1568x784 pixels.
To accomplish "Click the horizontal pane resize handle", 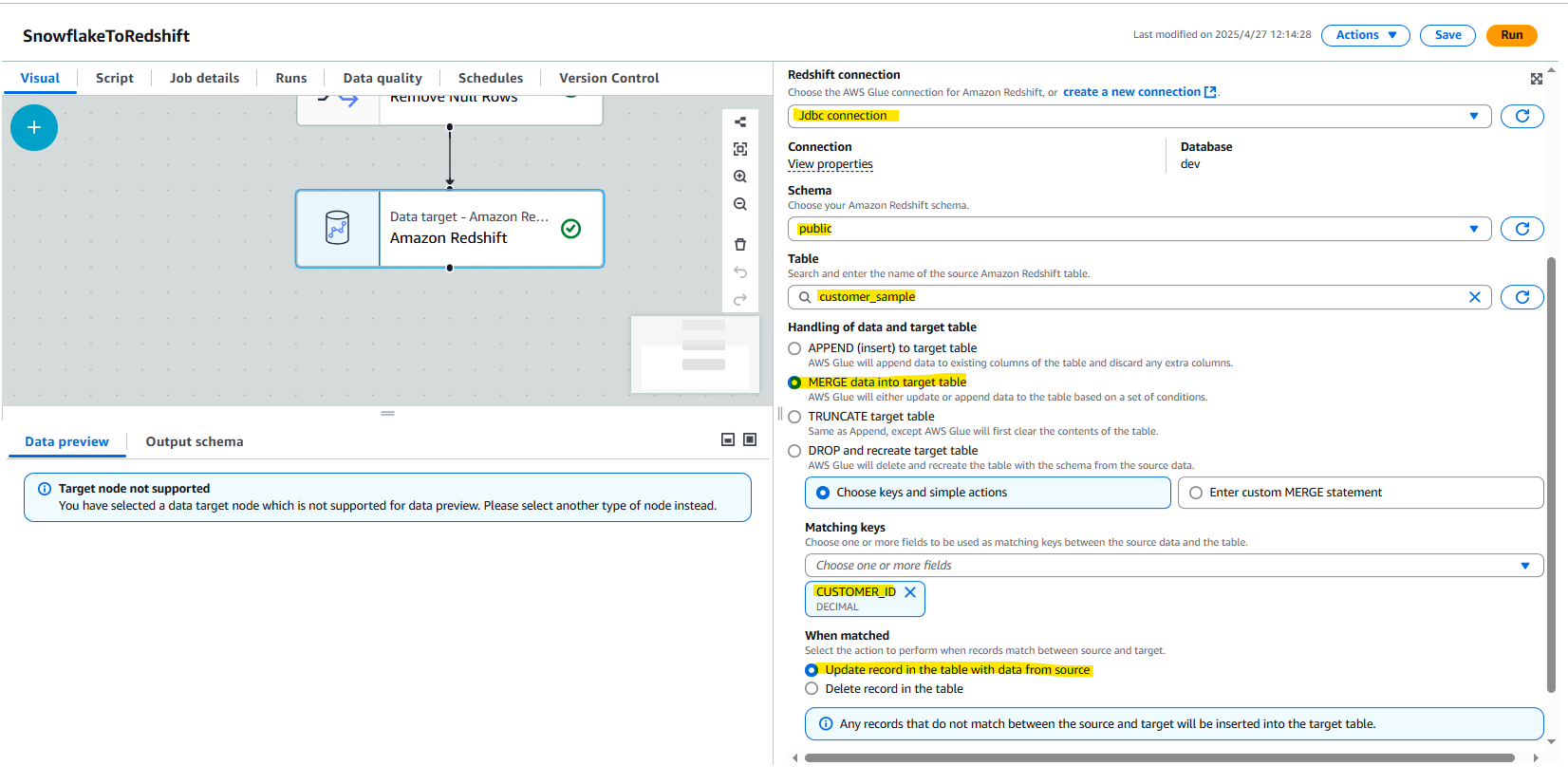I will click(387, 413).
